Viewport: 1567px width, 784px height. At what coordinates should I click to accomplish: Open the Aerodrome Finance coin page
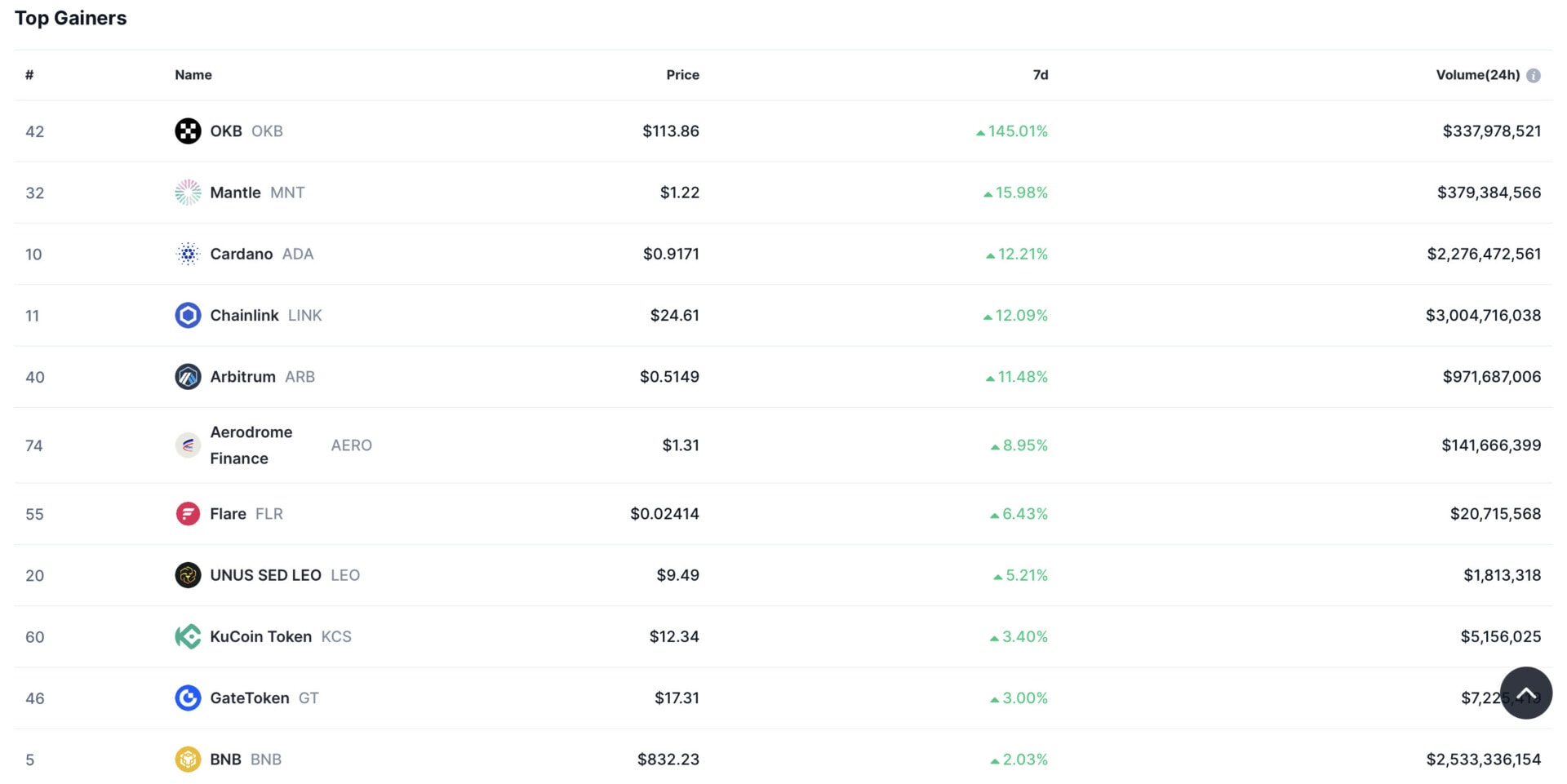coord(251,445)
